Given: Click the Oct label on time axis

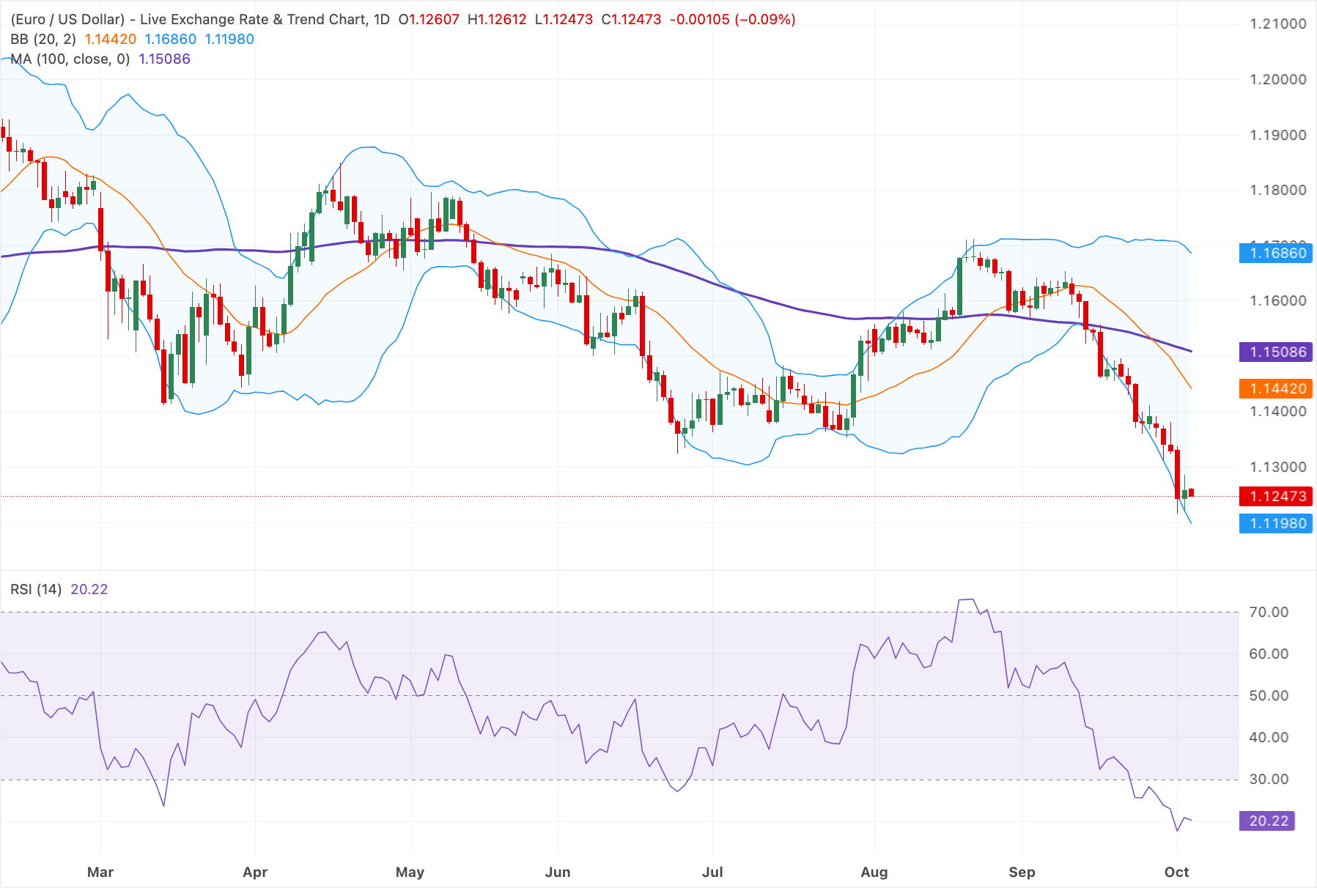Looking at the screenshot, I should coord(1177,873).
